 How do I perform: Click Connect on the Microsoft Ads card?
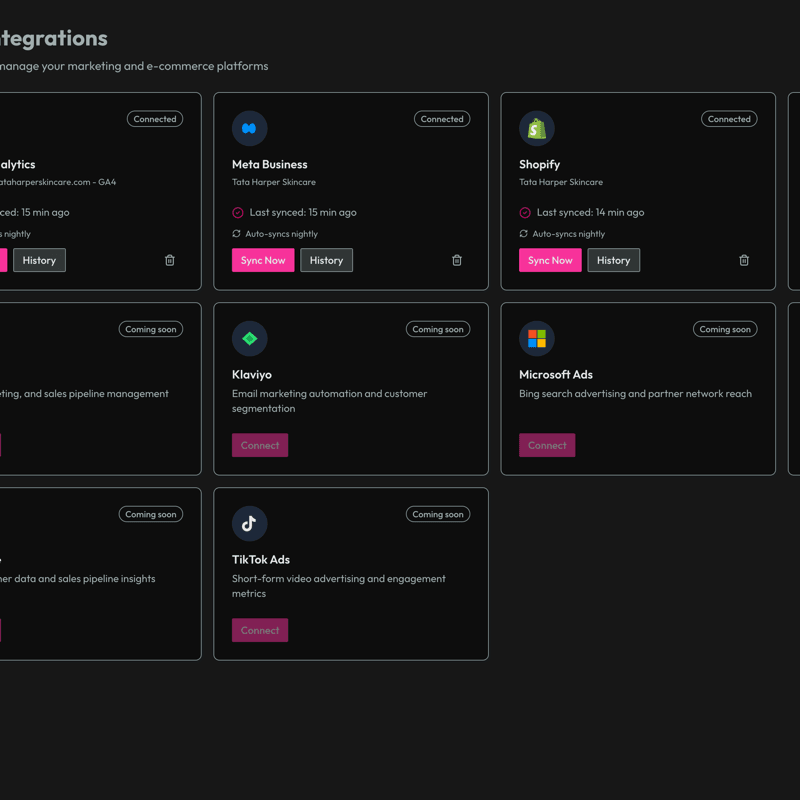click(x=547, y=445)
